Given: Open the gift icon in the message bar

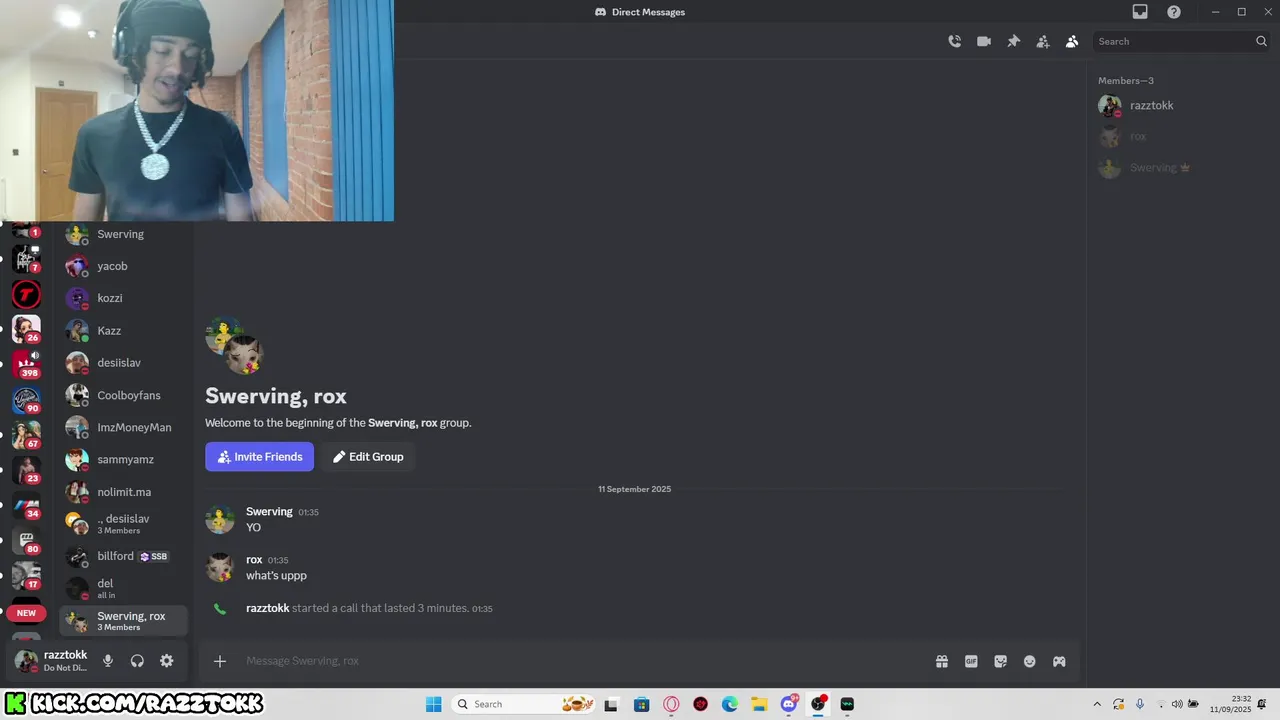Looking at the screenshot, I should coord(942,661).
